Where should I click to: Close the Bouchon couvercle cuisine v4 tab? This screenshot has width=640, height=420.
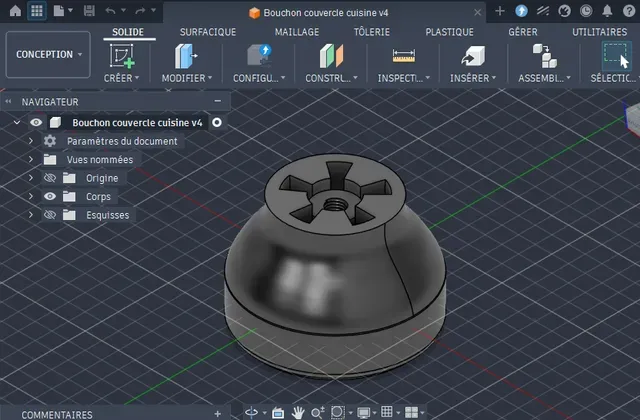(478, 13)
